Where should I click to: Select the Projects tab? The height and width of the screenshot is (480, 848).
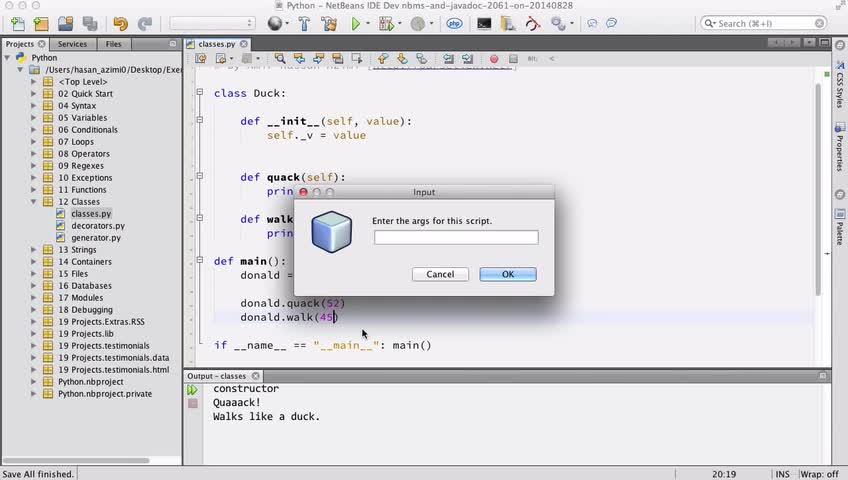19,44
